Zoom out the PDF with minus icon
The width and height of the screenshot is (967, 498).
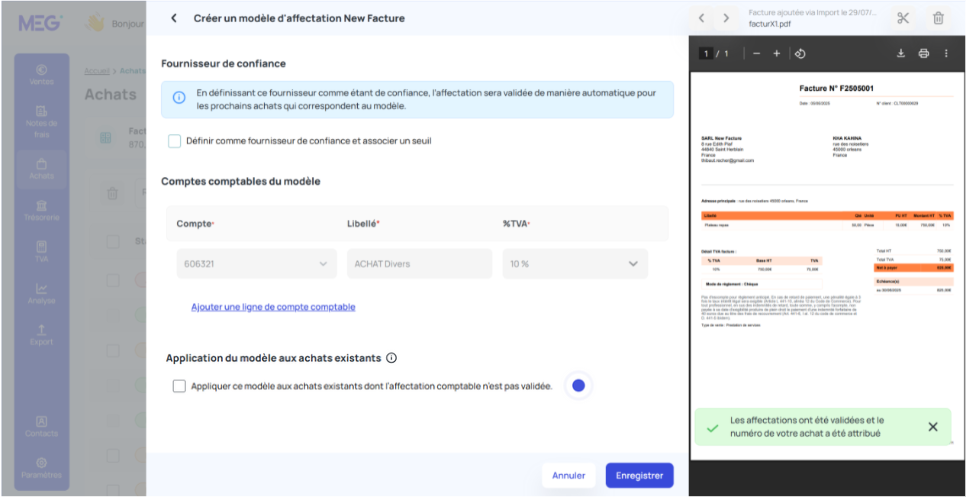757,54
